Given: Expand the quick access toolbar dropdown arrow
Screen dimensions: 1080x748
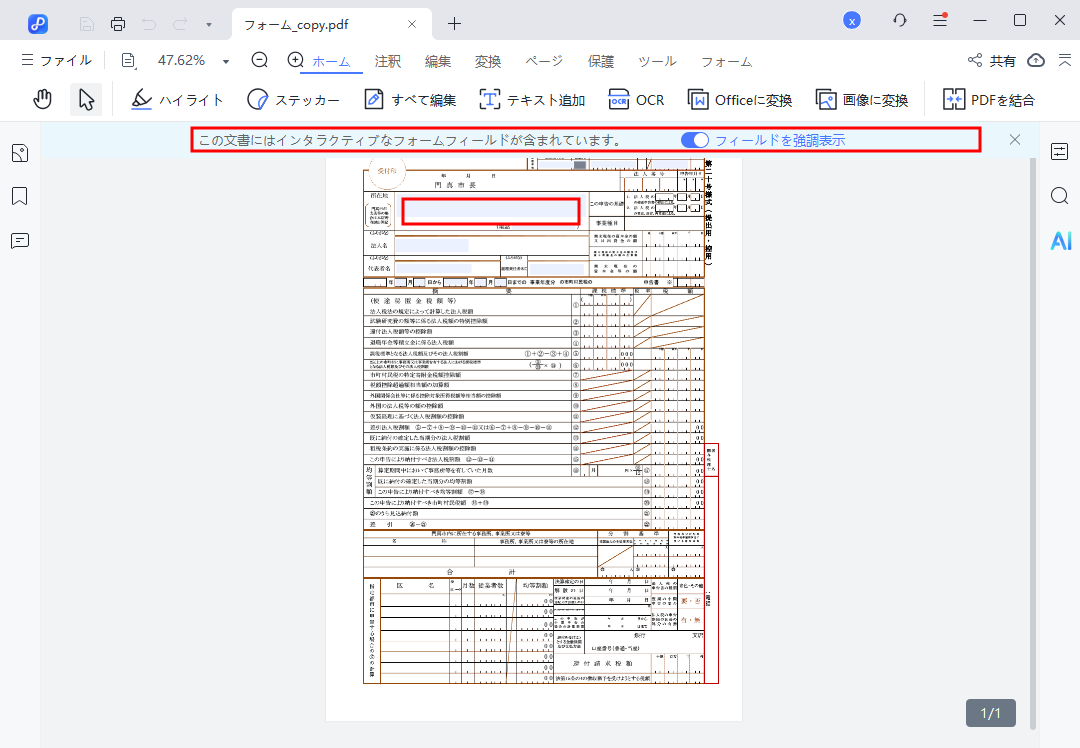Looking at the screenshot, I should 208,23.
